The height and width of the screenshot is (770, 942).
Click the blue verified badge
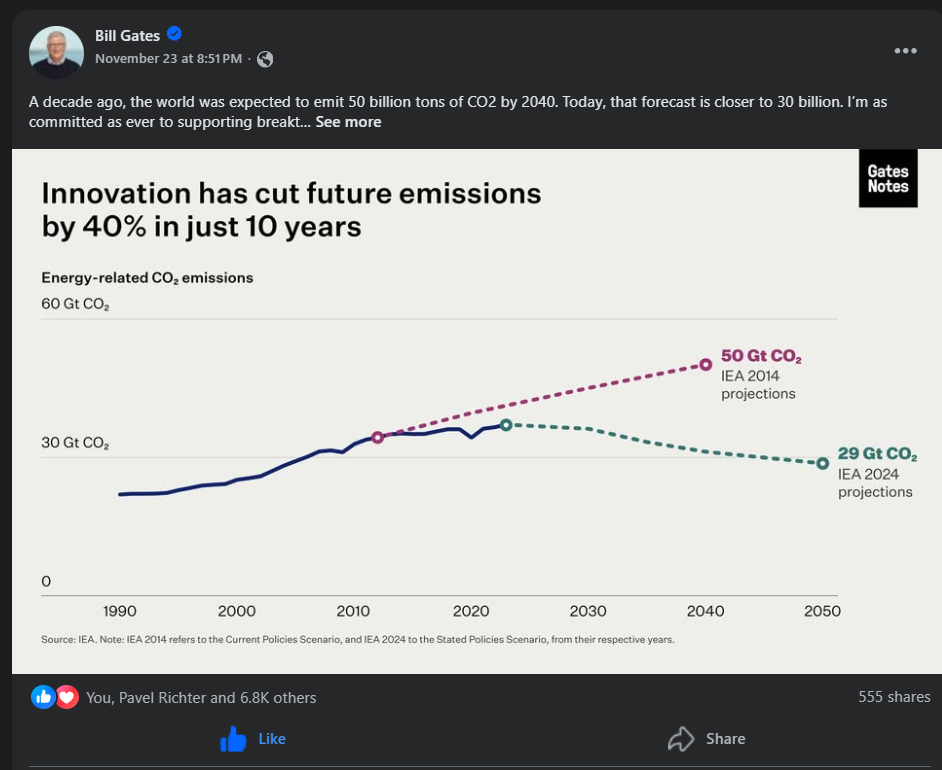174,35
